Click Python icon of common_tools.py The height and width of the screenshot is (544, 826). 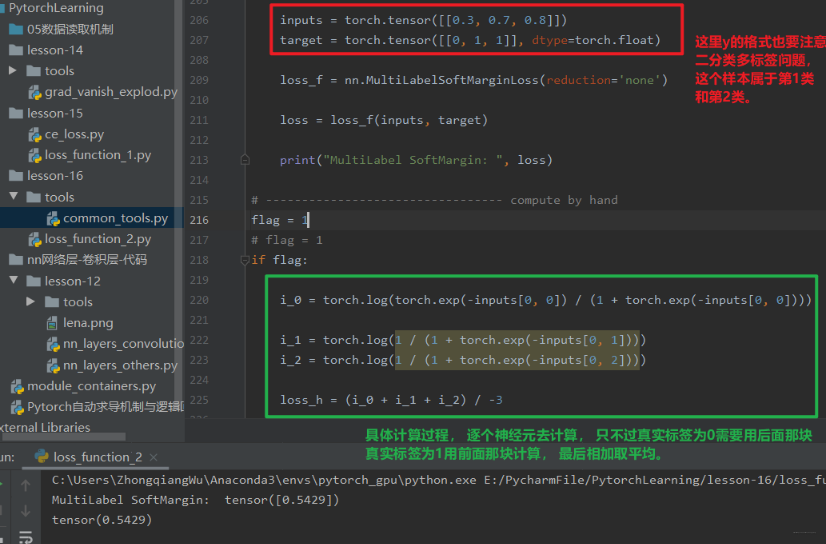pos(53,219)
